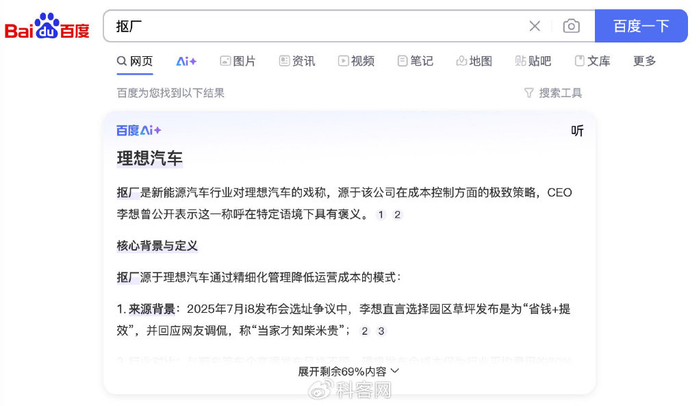Select the 网页 tab
This screenshot has height=406, width=700.
(x=135, y=61)
